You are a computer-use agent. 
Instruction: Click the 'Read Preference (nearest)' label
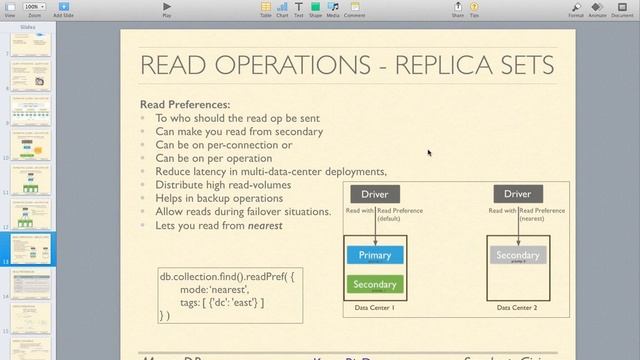pyautogui.click(x=542, y=215)
